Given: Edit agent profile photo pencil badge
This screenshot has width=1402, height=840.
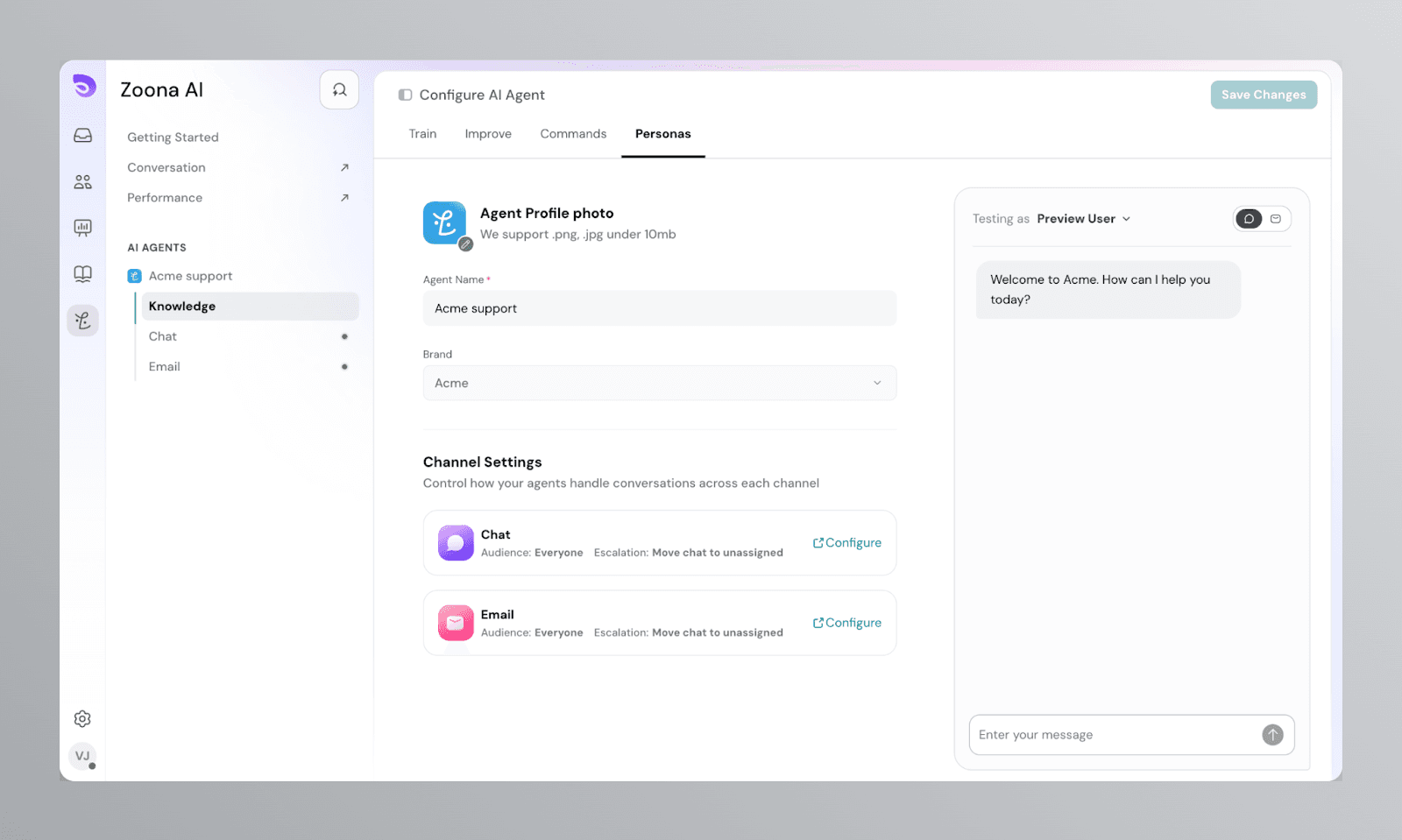Looking at the screenshot, I should (466, 244).
